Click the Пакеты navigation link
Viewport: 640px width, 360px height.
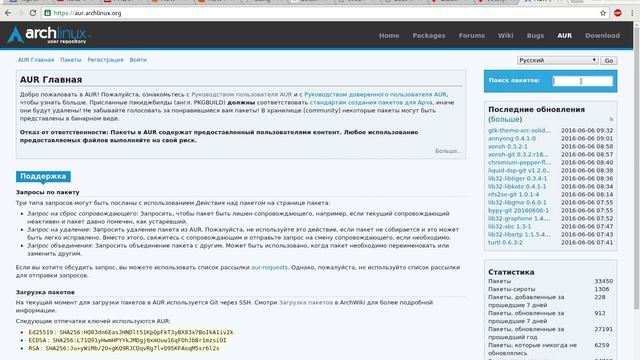(x=71, y=60)
